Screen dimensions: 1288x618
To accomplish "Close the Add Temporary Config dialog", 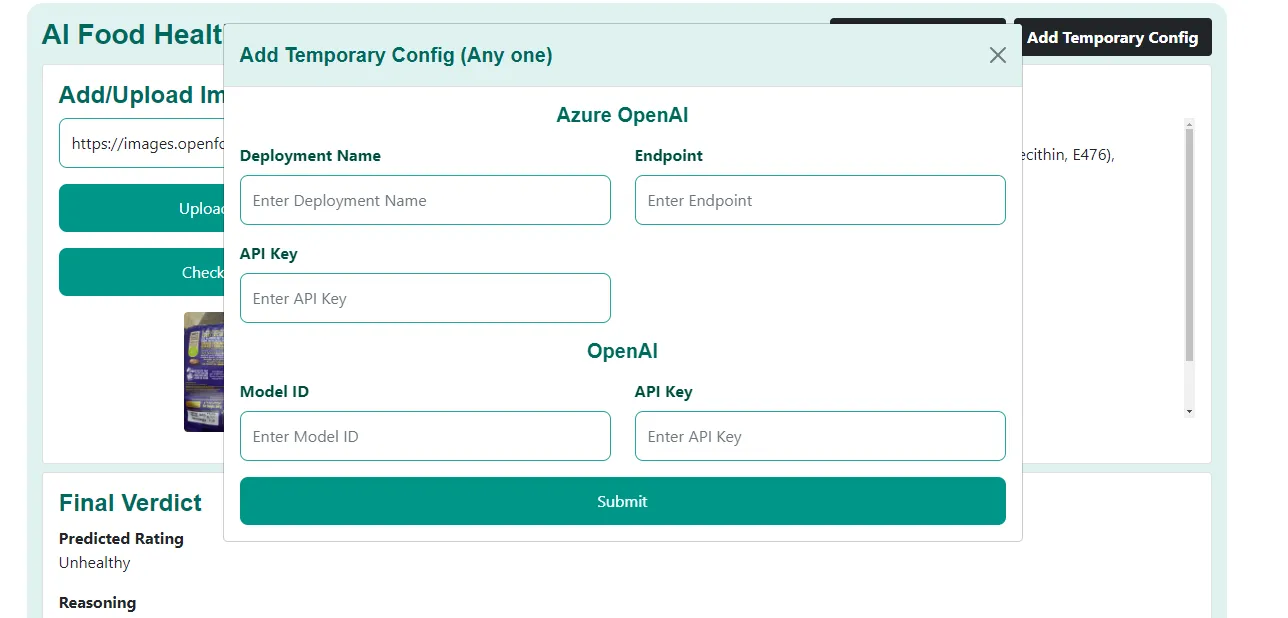I will pos(997,55).
